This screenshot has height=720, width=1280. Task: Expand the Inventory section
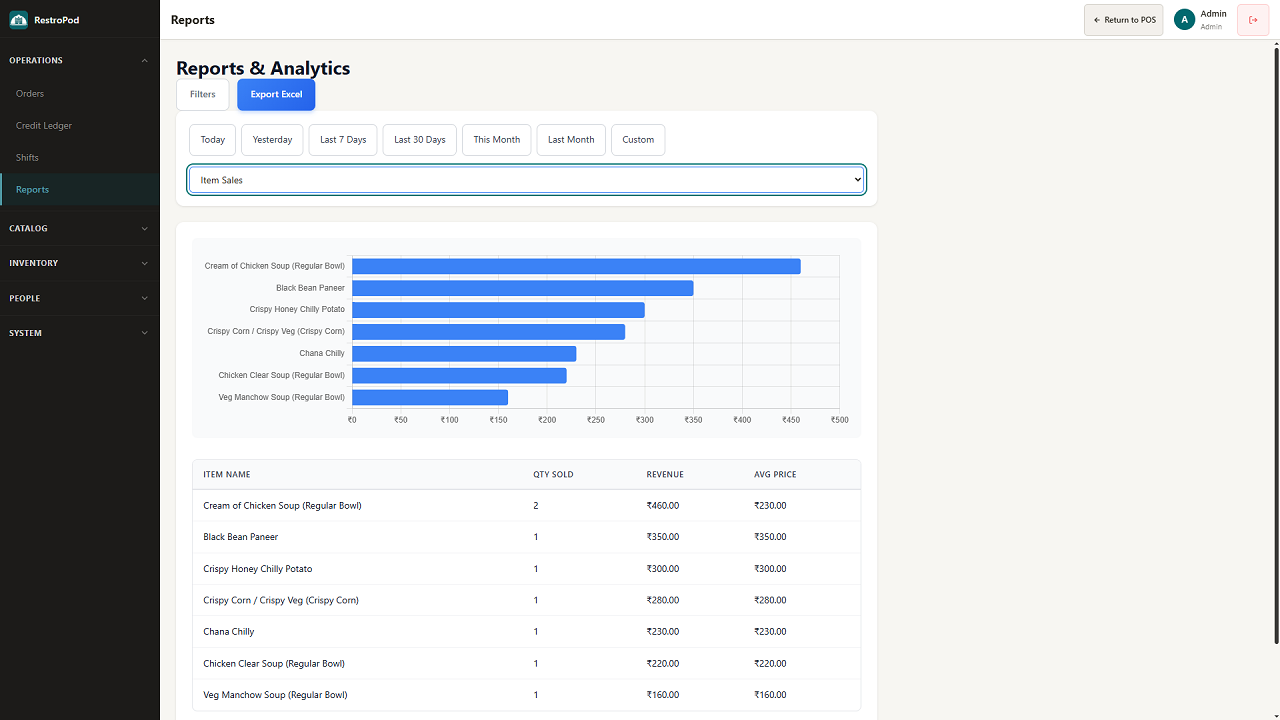tap(80, 263)
